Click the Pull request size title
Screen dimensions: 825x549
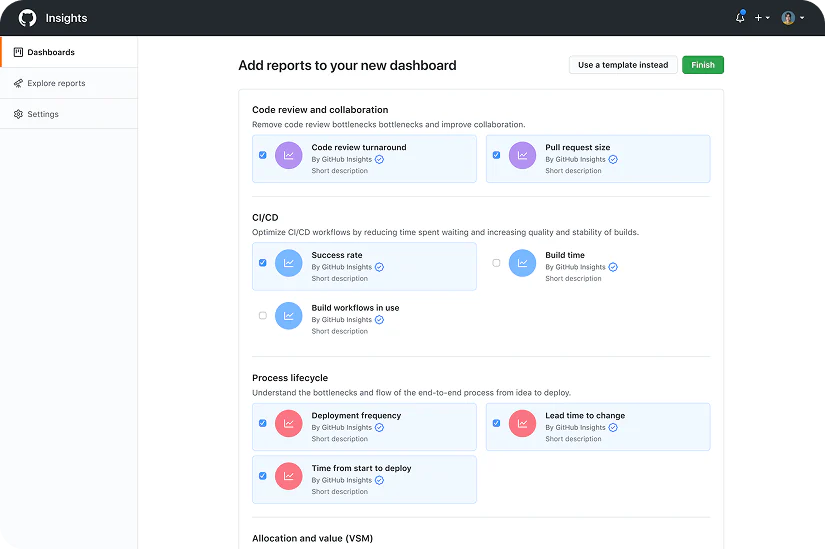[578, 147]
